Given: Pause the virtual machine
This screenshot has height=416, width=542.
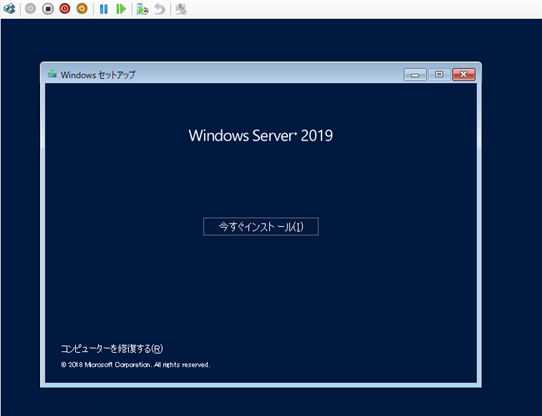Looking at the screenshot, I should [x=104, y=9].
